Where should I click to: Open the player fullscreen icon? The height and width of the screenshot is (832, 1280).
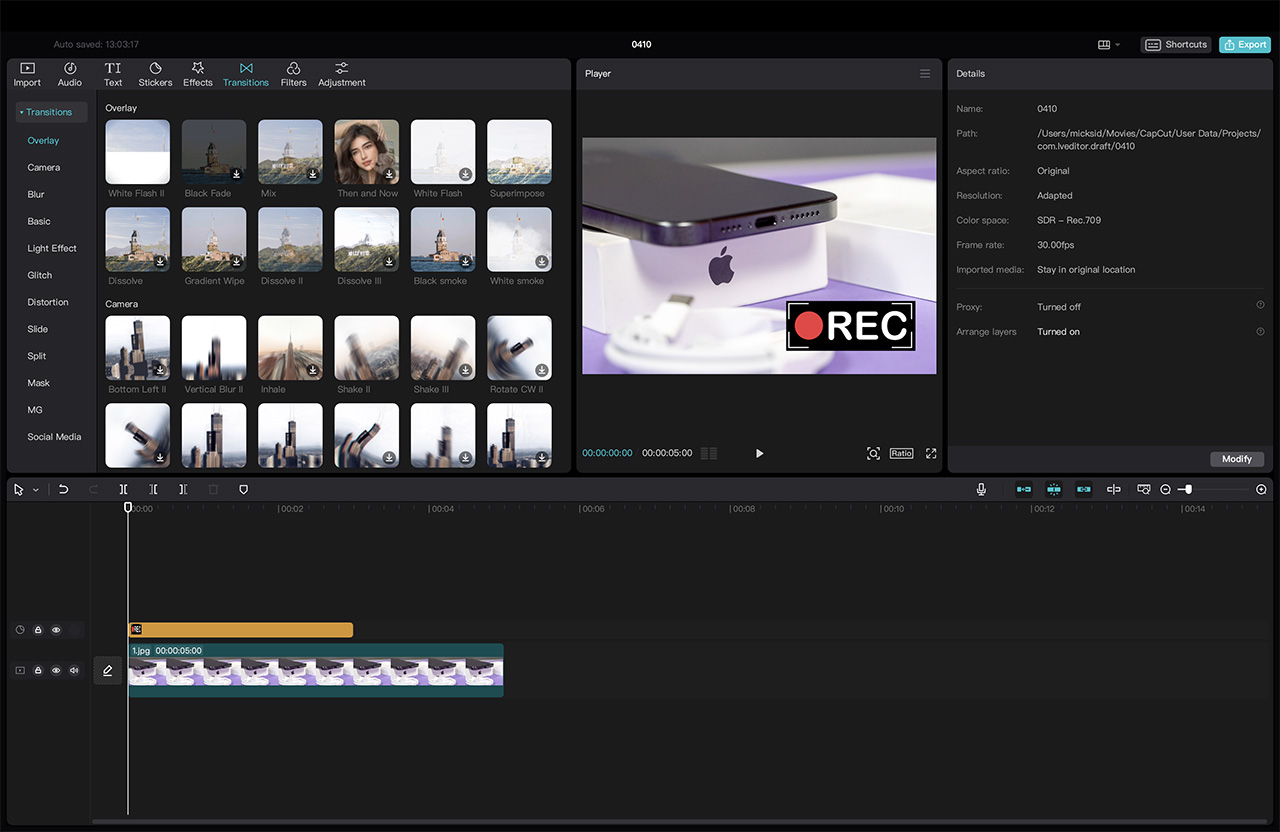(x=931, y=453)
